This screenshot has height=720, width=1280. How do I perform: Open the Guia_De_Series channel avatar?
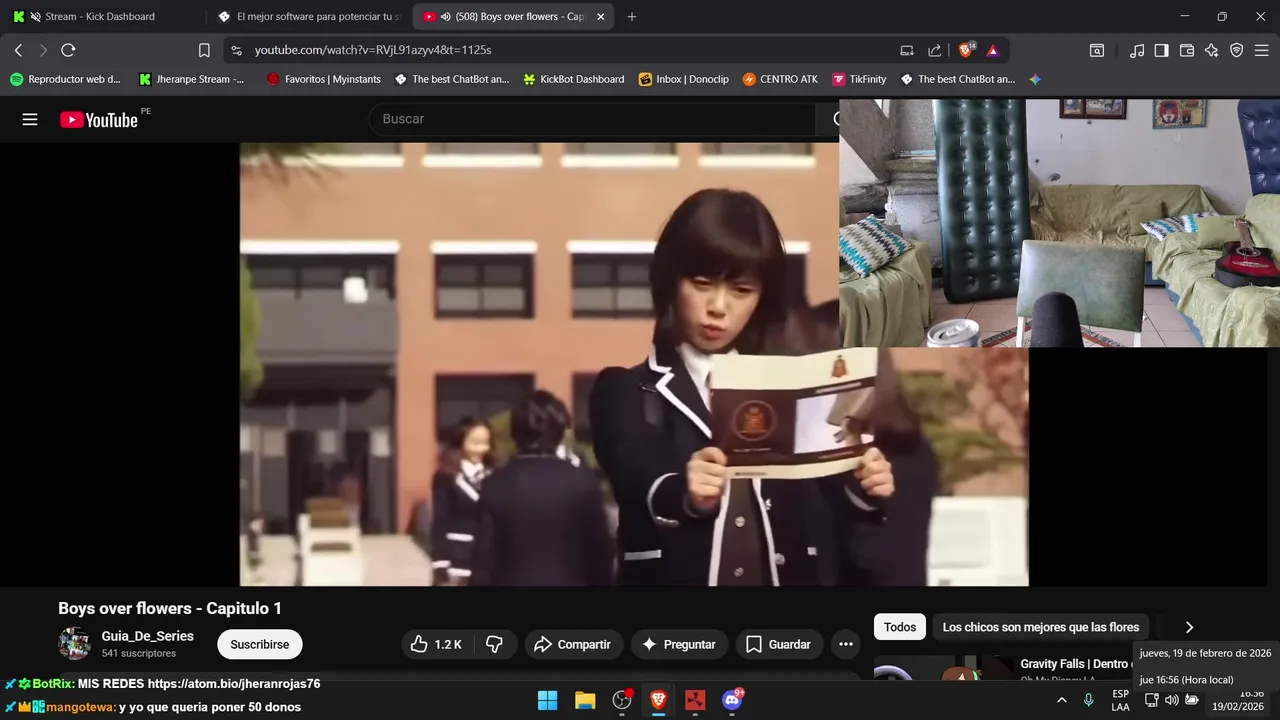(x=74, y=644)
